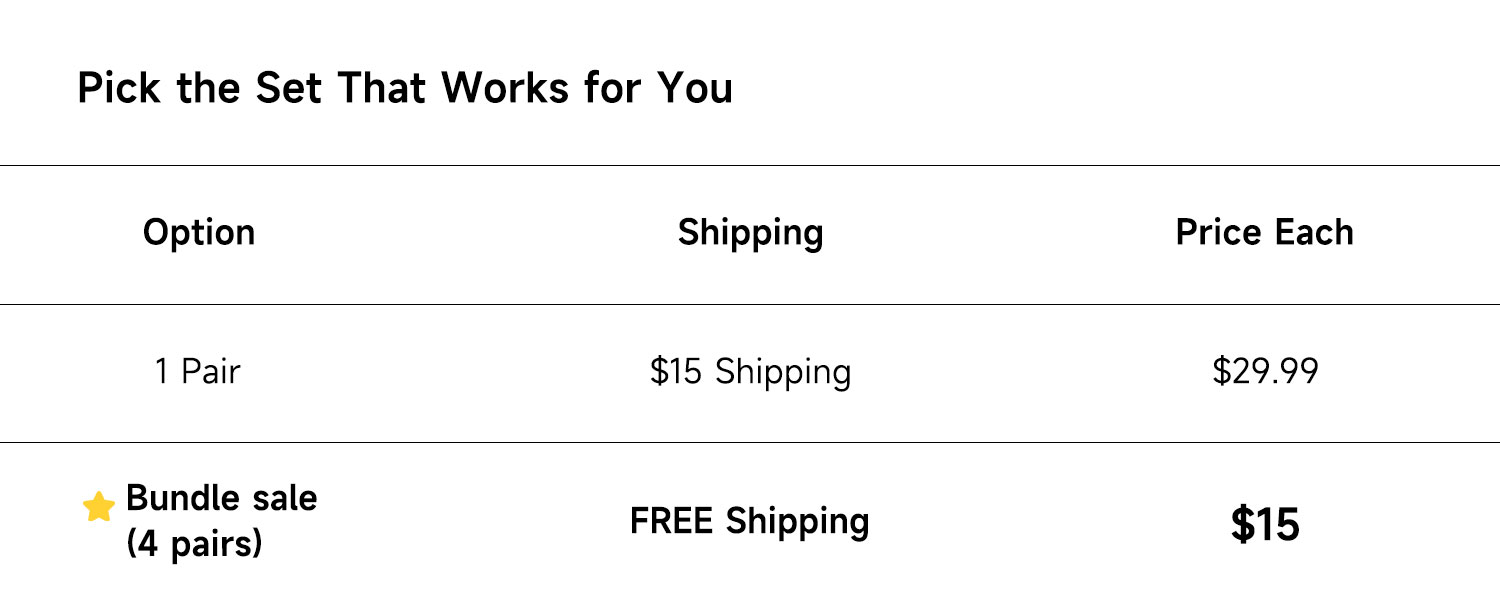Click the divider line below the heading

pos(750,165)
